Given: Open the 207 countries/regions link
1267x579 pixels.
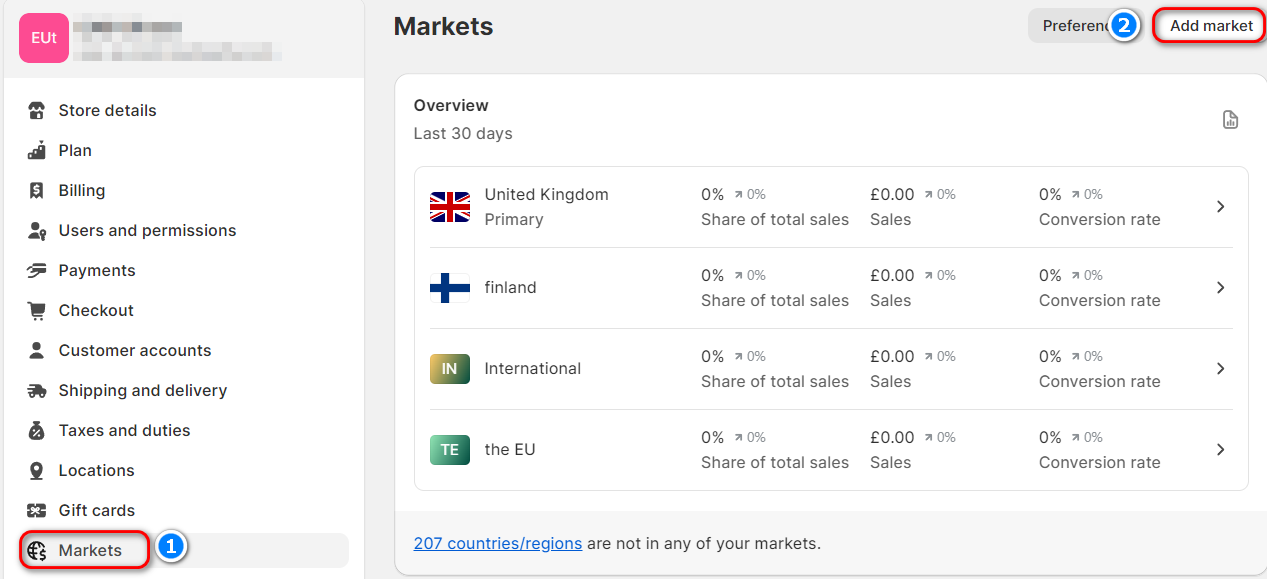Looking at the screenshot, I should pyautogui.click(x=497, y=544).
